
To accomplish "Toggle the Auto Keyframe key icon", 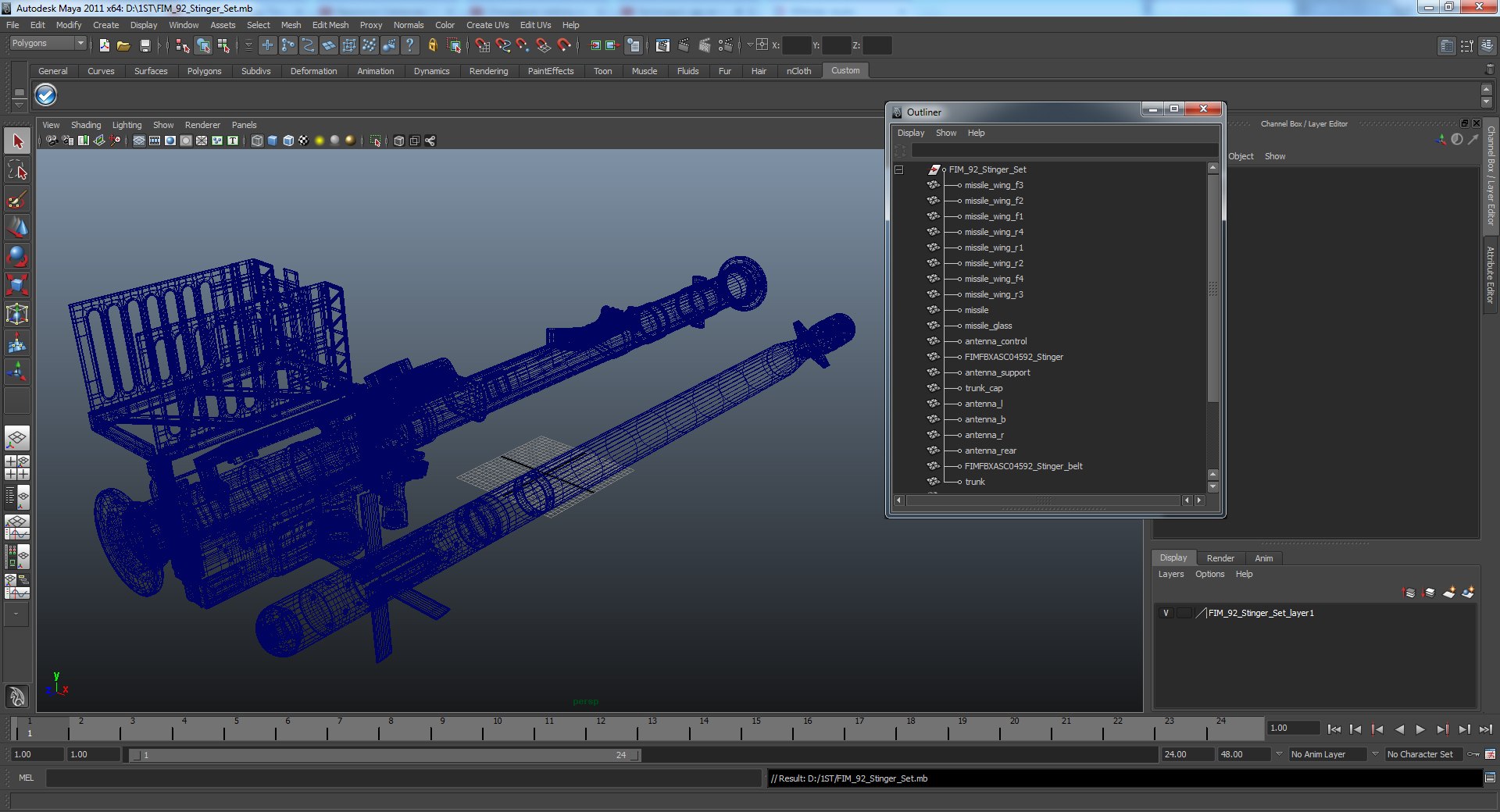I will click(1473, 754).
